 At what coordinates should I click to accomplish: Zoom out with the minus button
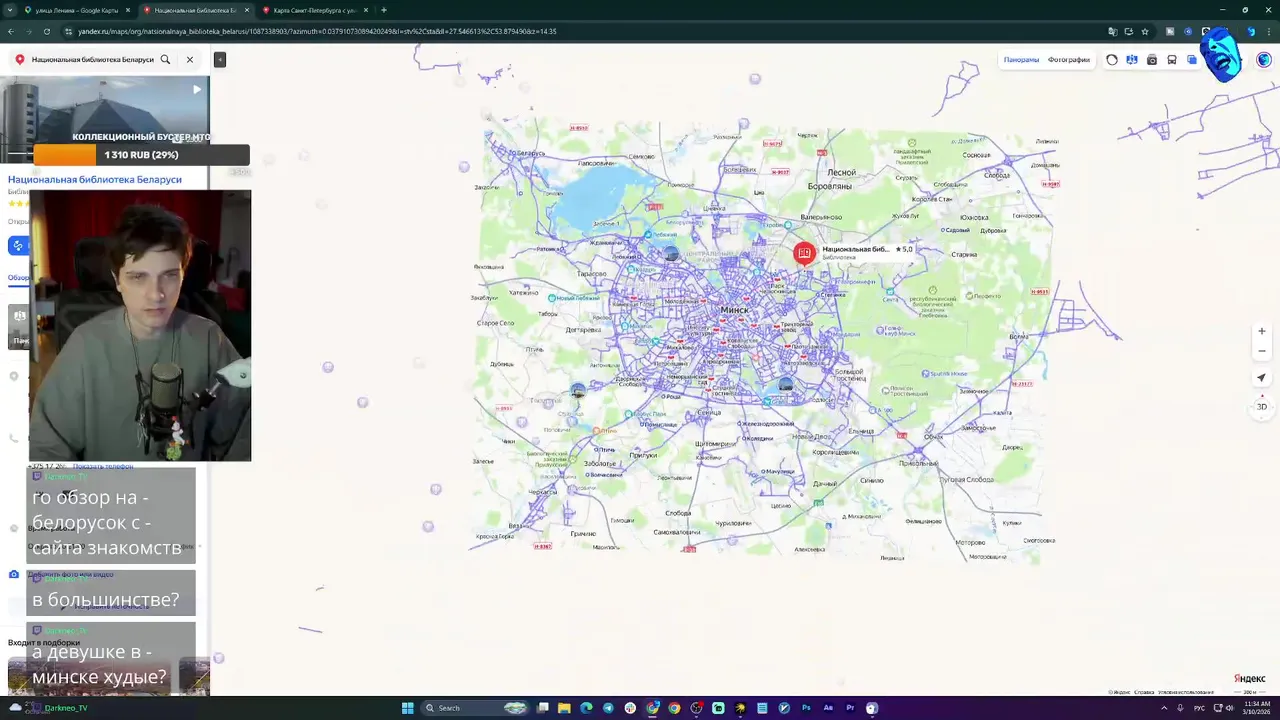point(1262,351)
